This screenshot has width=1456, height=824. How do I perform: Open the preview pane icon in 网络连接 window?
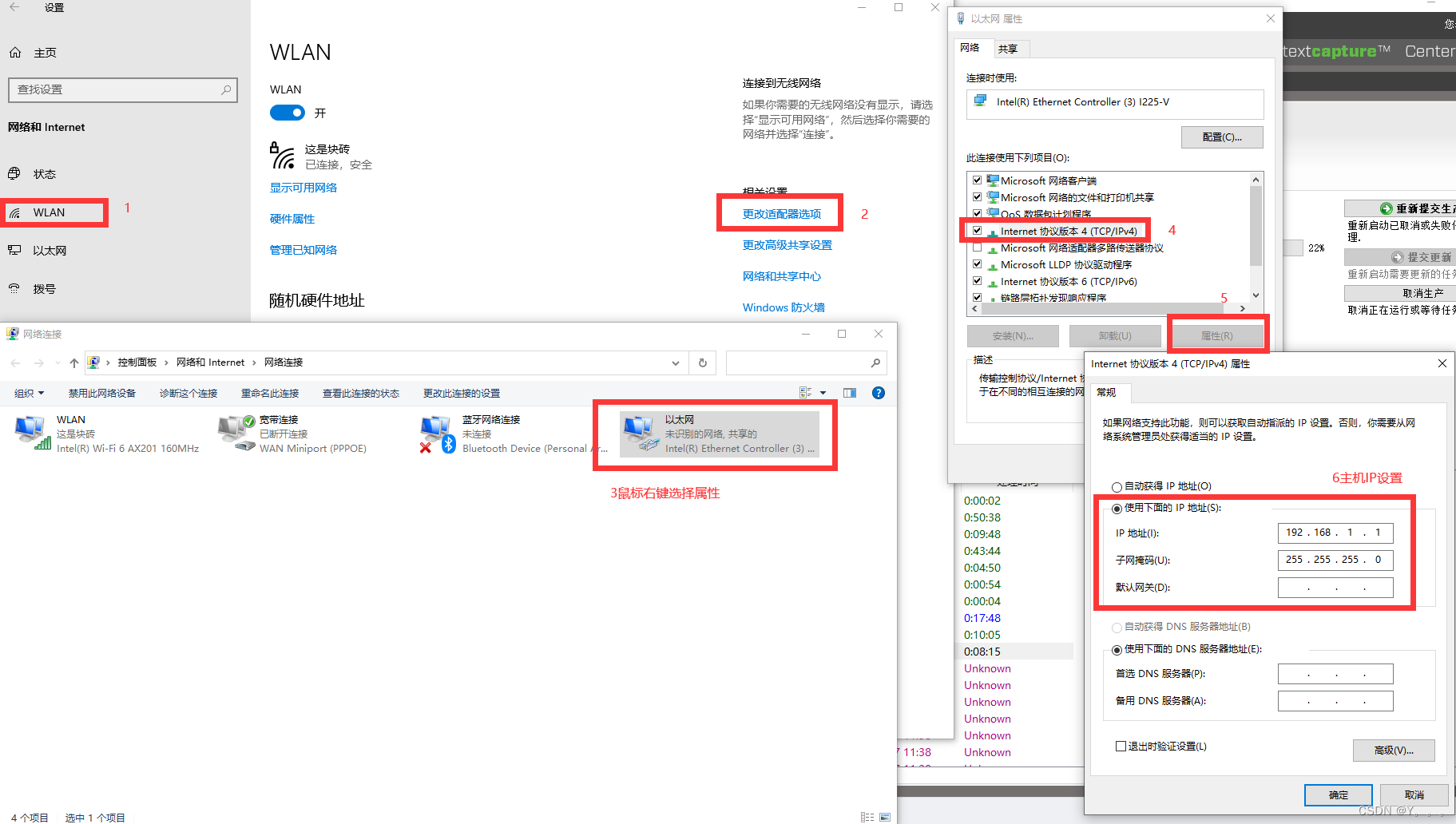point(849,392)
